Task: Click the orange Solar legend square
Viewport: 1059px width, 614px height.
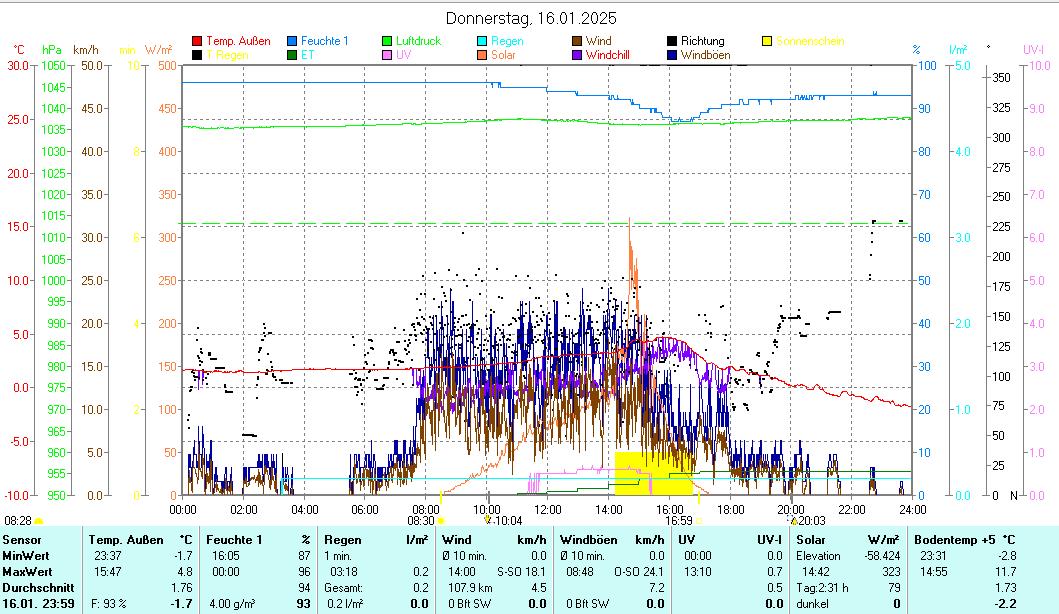Action: (x=482, y=55)
